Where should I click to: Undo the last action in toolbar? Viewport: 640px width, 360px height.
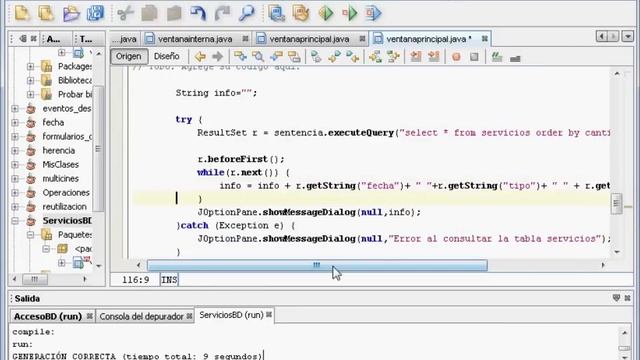tap(198, 13)
